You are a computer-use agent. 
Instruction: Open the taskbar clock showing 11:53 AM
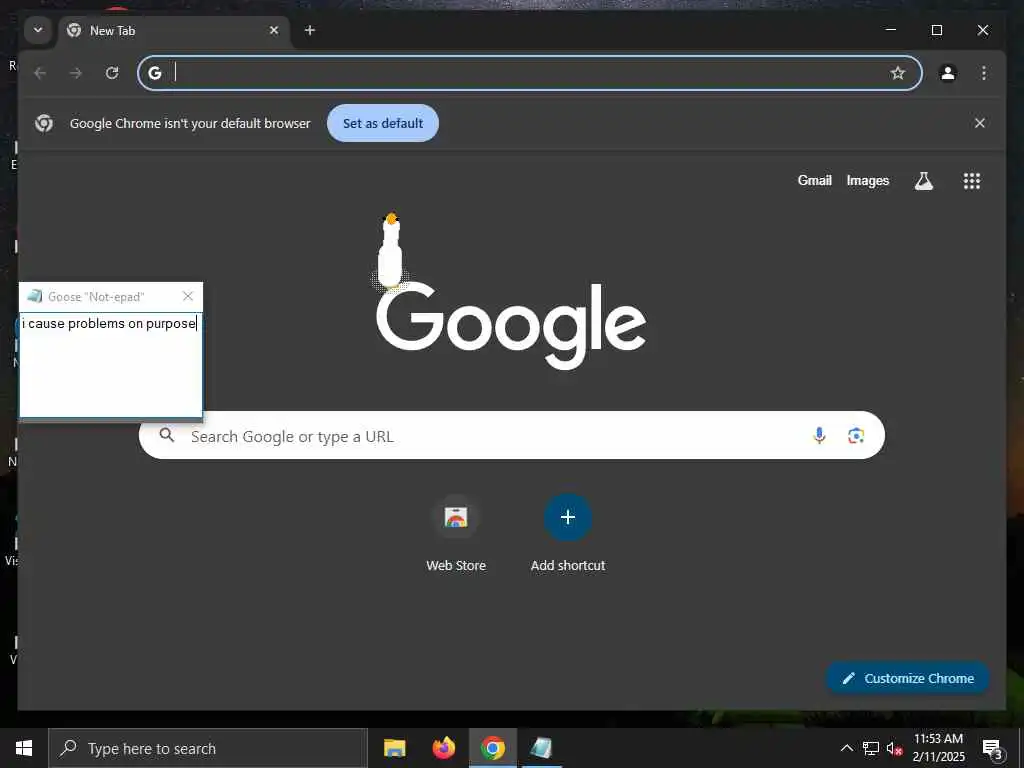pos(938,748)
